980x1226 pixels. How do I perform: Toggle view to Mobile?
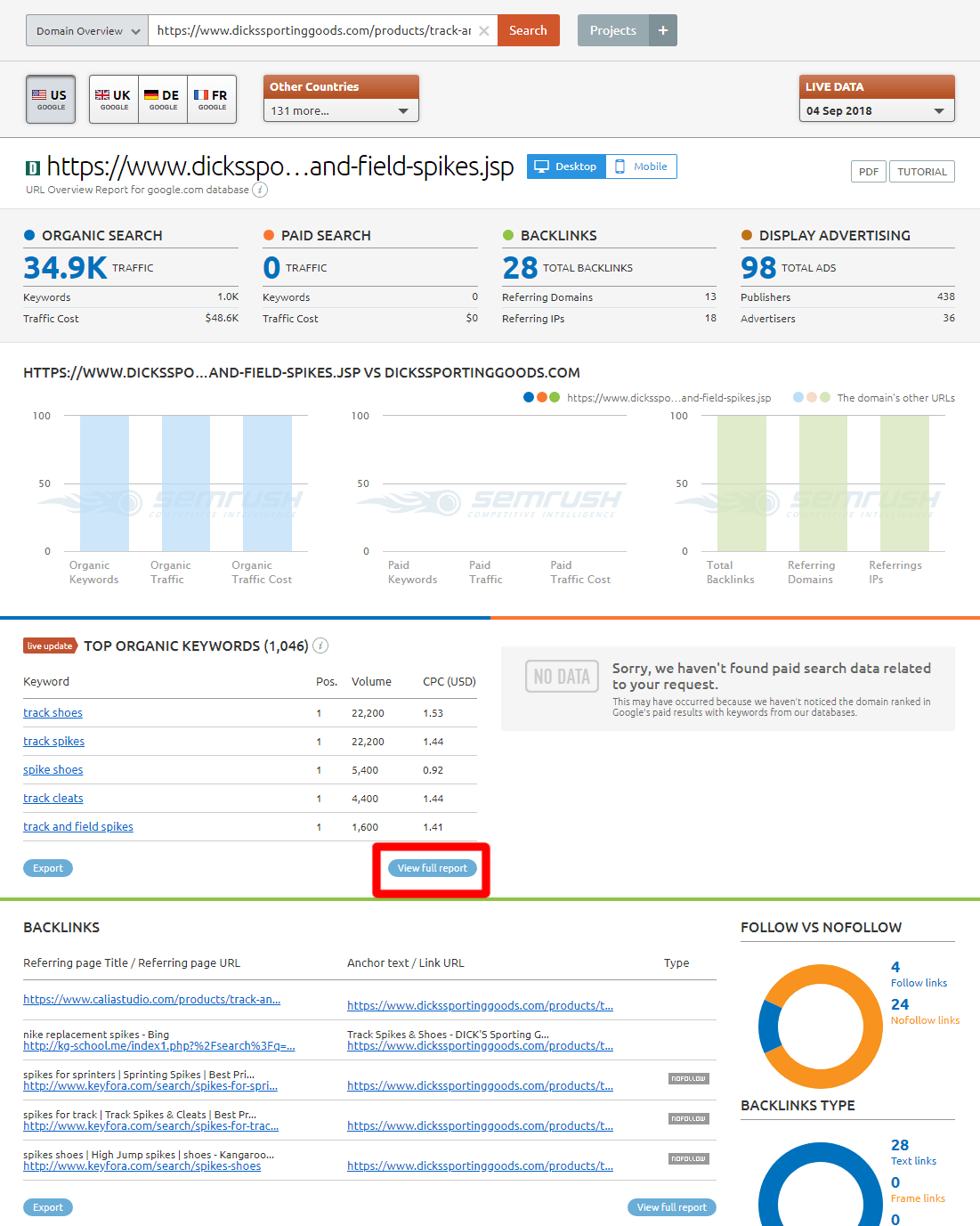642,166
